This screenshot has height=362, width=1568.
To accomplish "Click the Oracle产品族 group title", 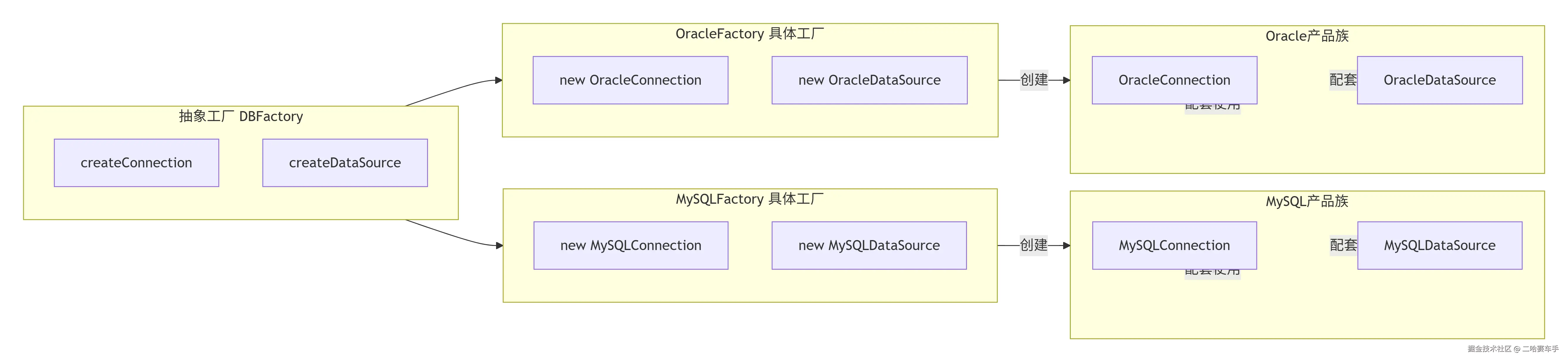I will point(1307,36).
